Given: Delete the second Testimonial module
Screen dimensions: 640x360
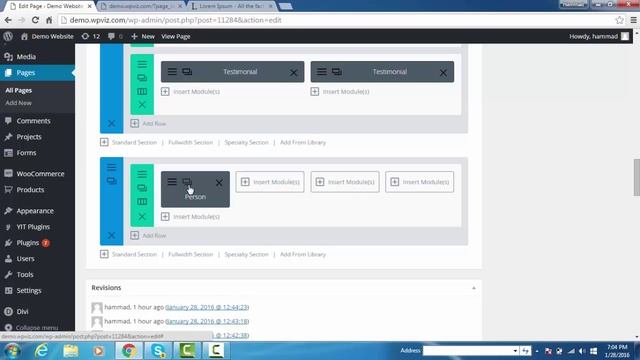Looking at the screenshot, I should [x=443, y=73].
